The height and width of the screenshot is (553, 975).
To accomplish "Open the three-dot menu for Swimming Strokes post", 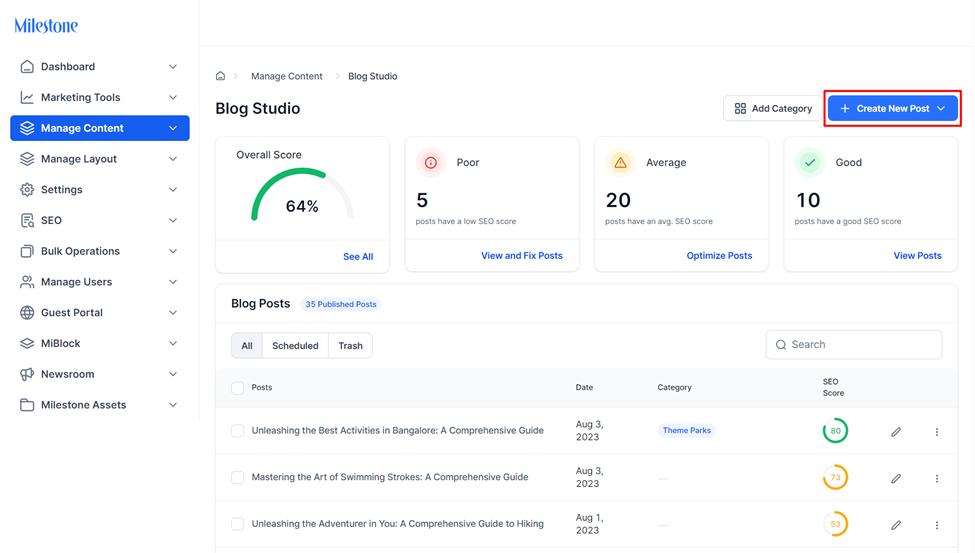I will [936, 478].
